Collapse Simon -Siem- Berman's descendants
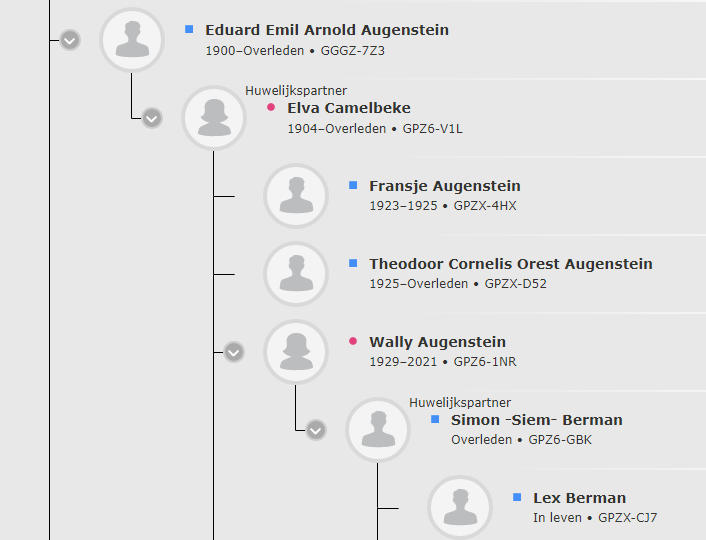This screenshot has height=540, width=706. (316, 430)
